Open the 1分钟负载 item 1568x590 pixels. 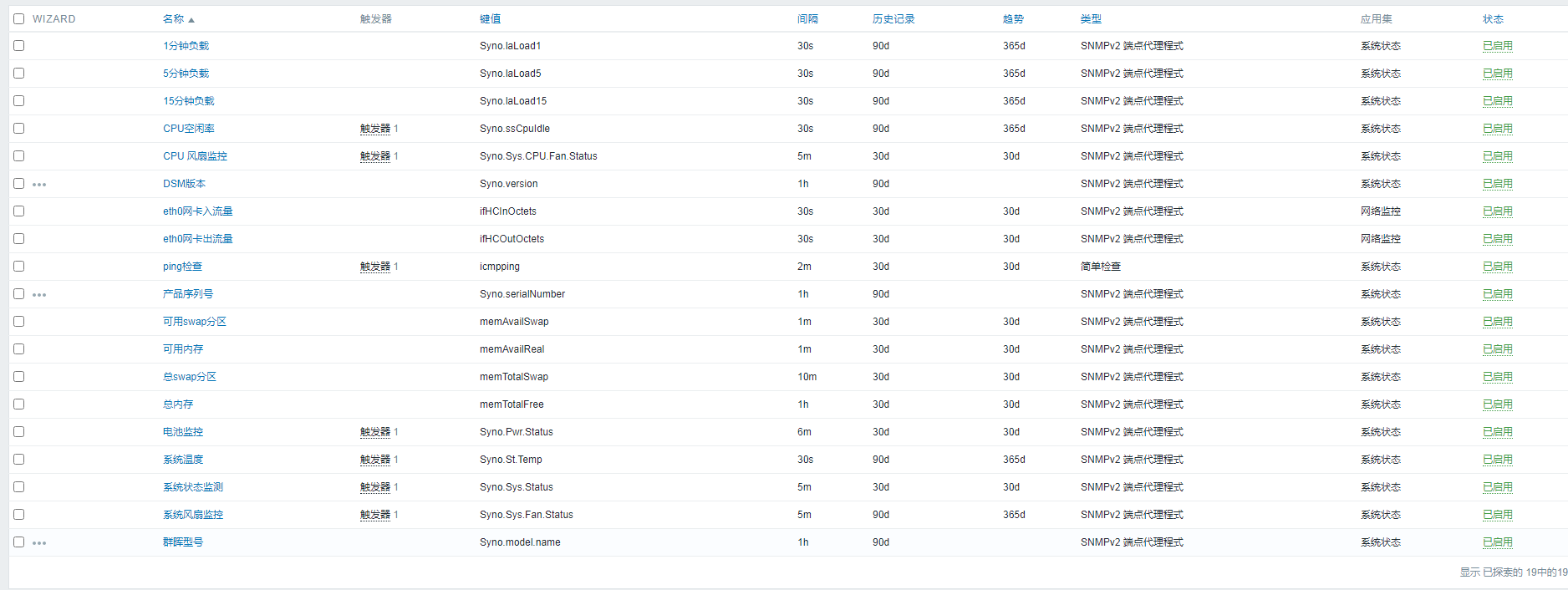click(186, 46)
